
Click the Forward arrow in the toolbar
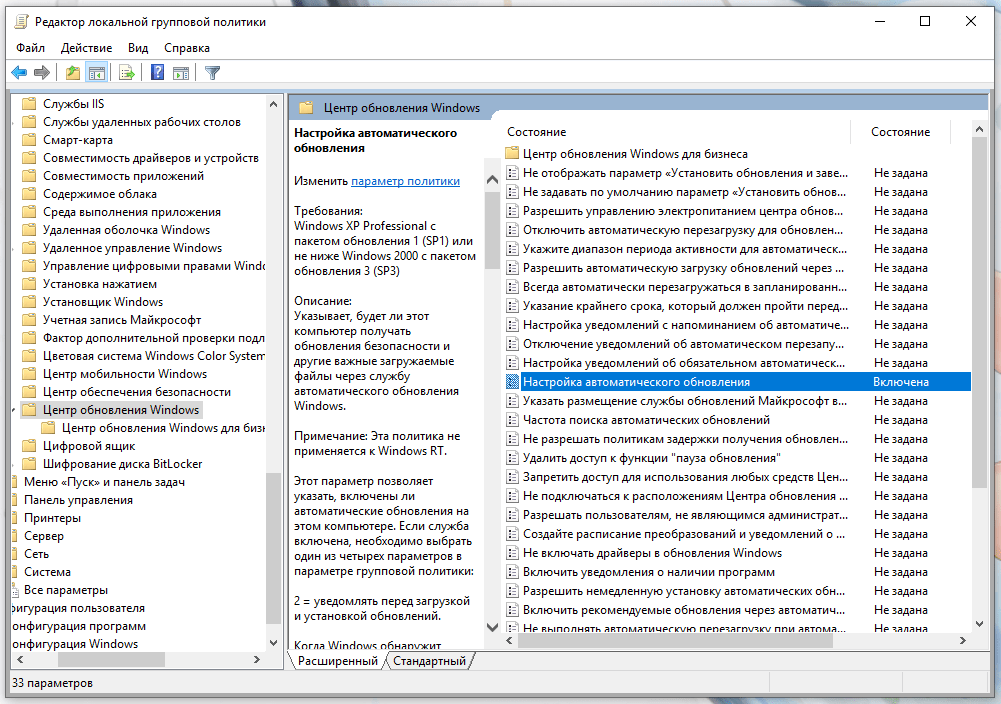point(42,73)
